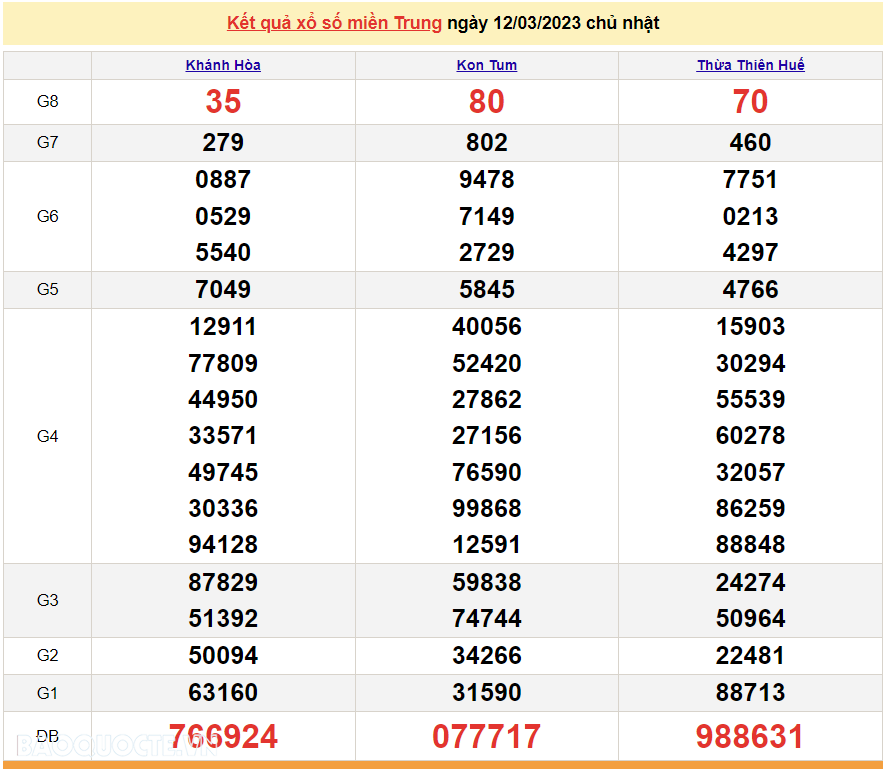The image size is (885, 769).
Task: Click the ĐB special prize row label
Action: point(47,736)
